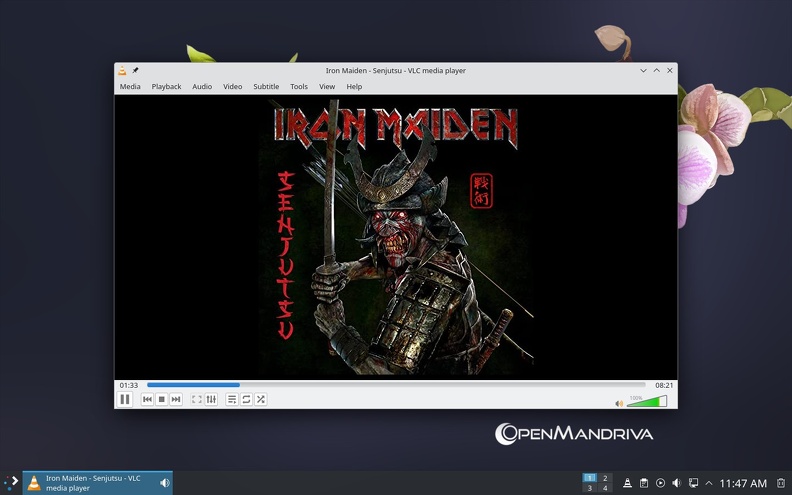This screenshot has height=495, width=792.
Task: Open the Media menu
Action: coord(130,86)
